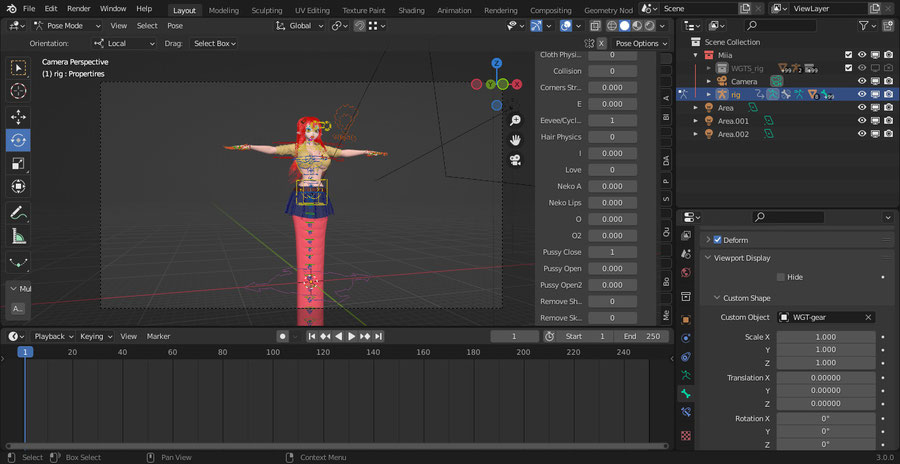Collapse the Viewport Display panel

coord(708,258)
